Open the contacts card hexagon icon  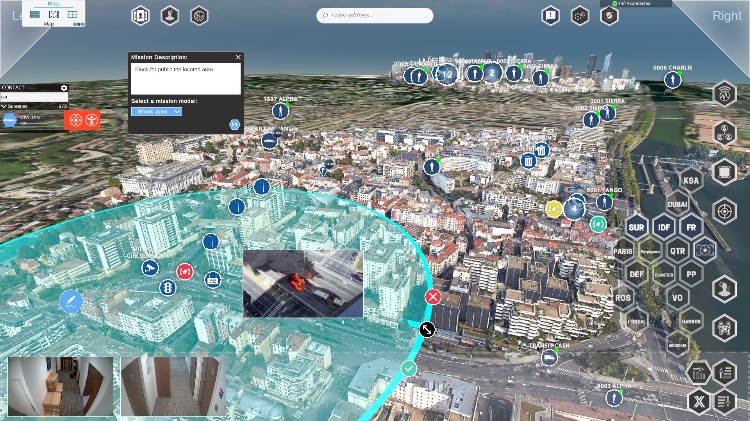140,16
